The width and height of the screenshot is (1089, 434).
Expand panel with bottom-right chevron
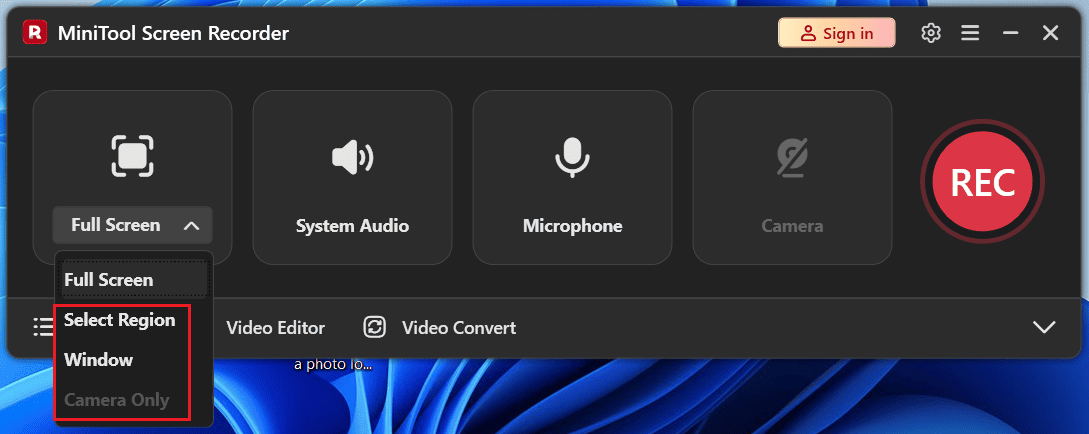point(1044,327)
